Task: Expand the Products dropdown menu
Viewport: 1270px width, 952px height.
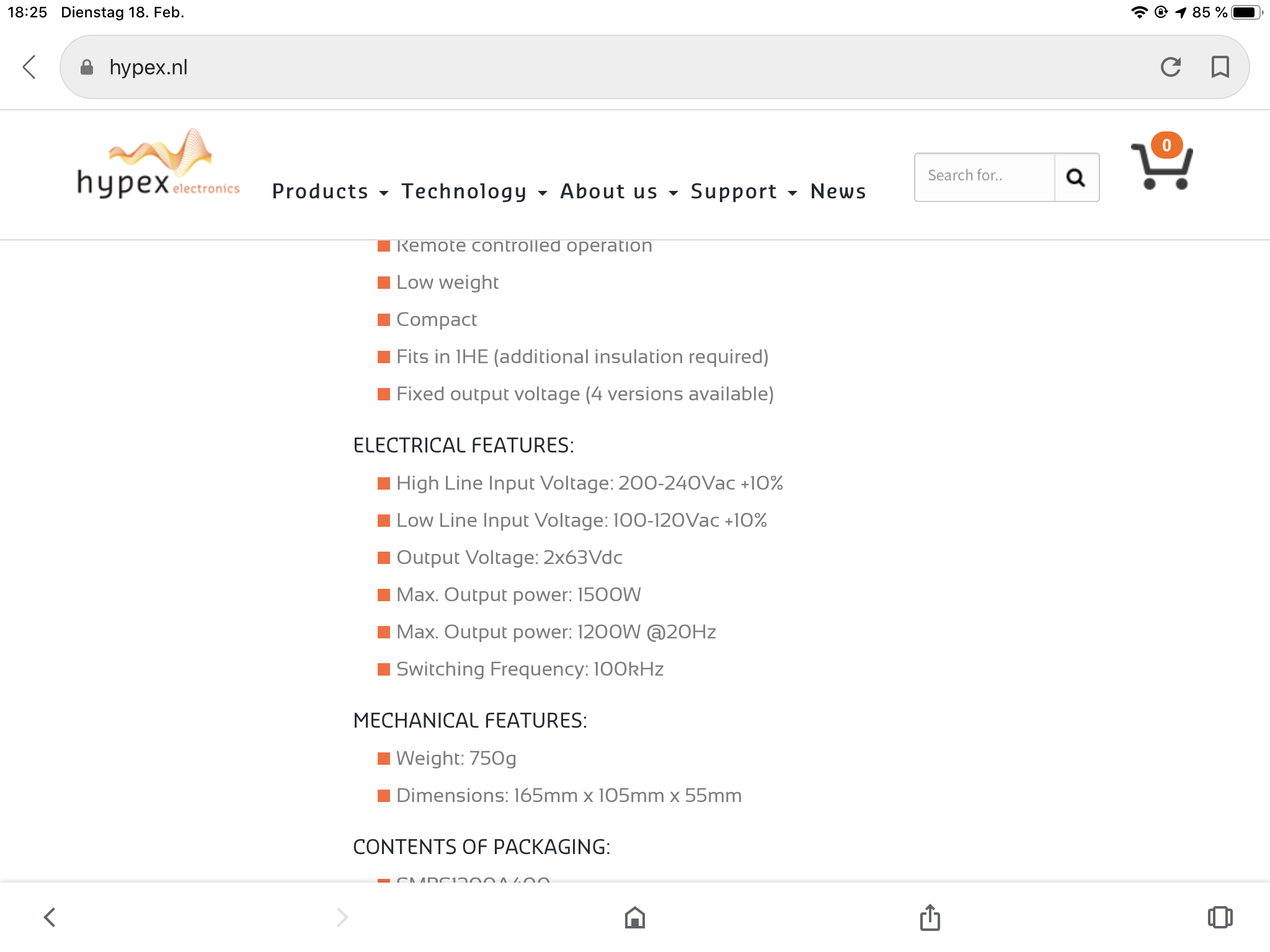Action: (x=331, y=192)
